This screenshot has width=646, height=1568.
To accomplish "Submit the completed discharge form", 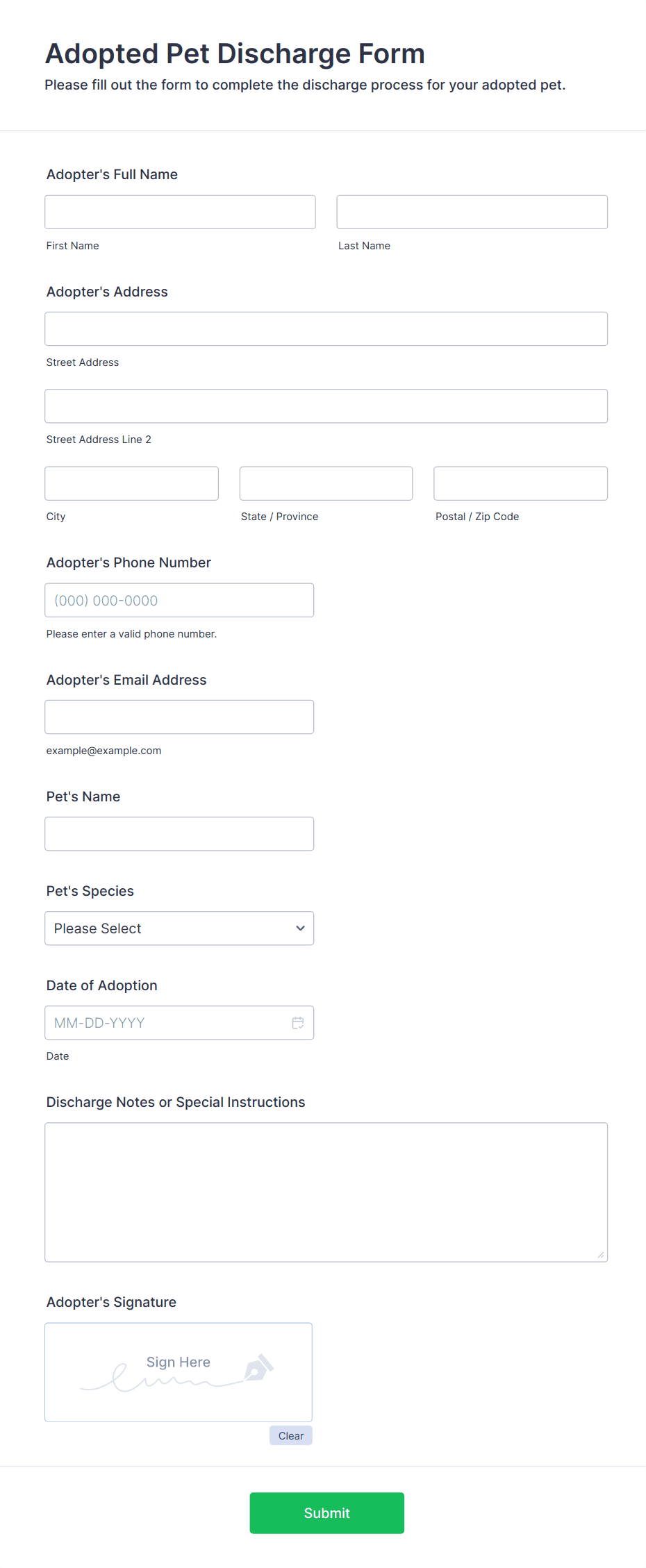I will 326,1512.
